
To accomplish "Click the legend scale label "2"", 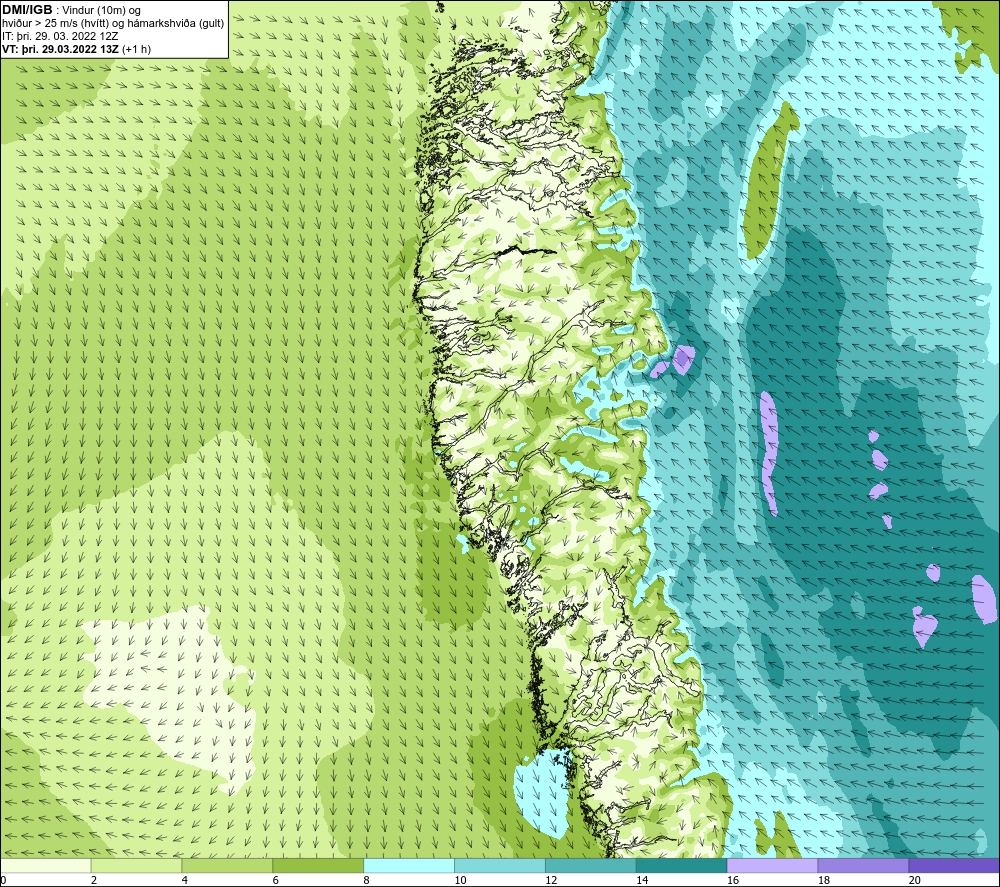I will coord(94,880).
